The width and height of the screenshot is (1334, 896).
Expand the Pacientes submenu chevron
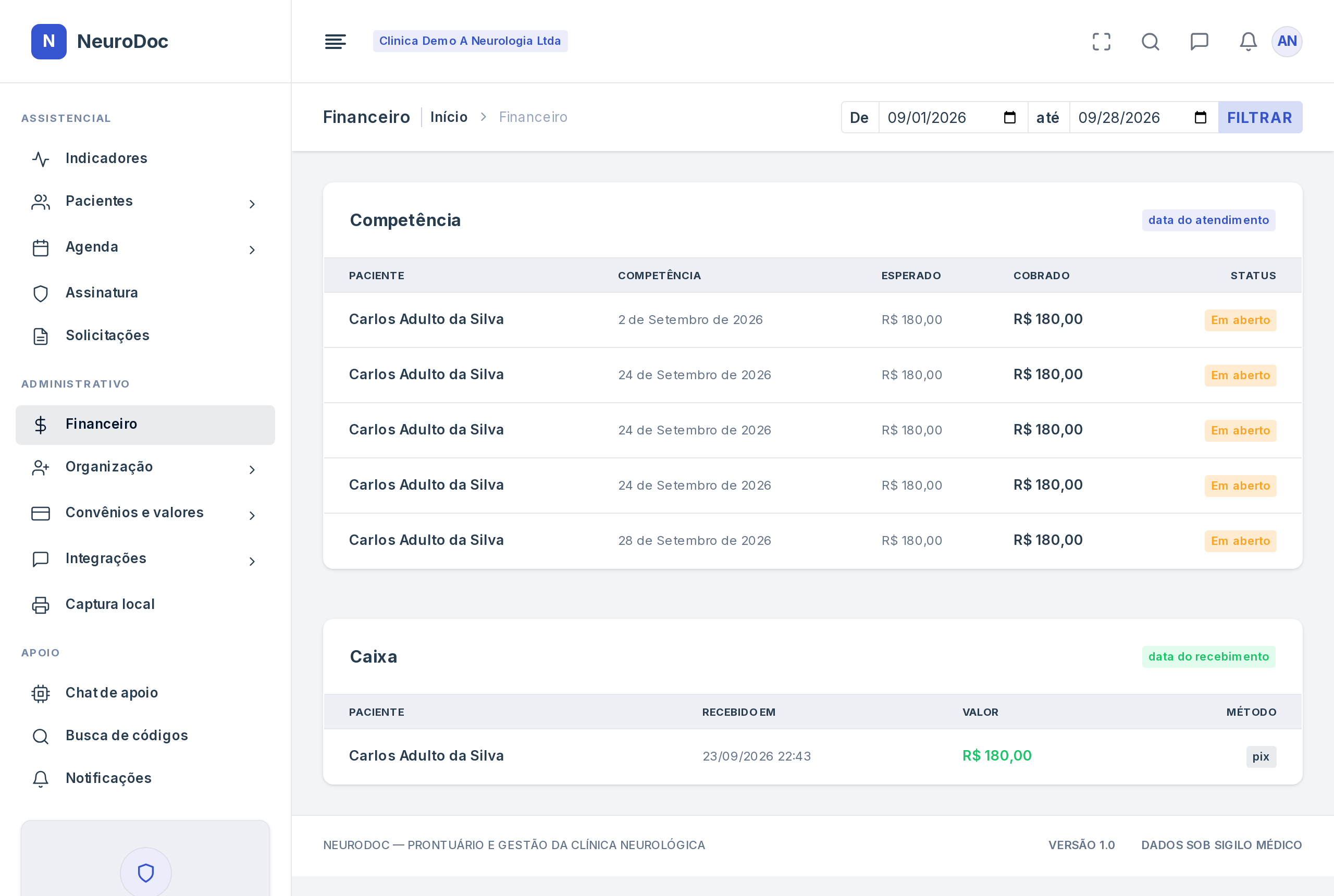252,204
